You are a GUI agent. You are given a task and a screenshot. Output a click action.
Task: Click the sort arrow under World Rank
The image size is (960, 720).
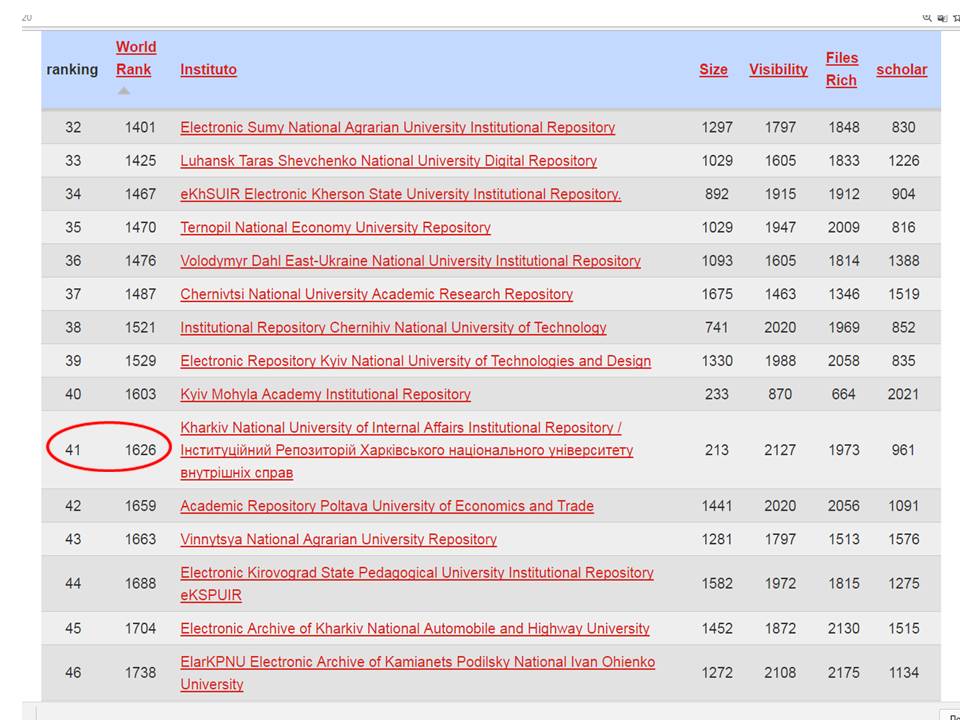click(x=124, y=91)
